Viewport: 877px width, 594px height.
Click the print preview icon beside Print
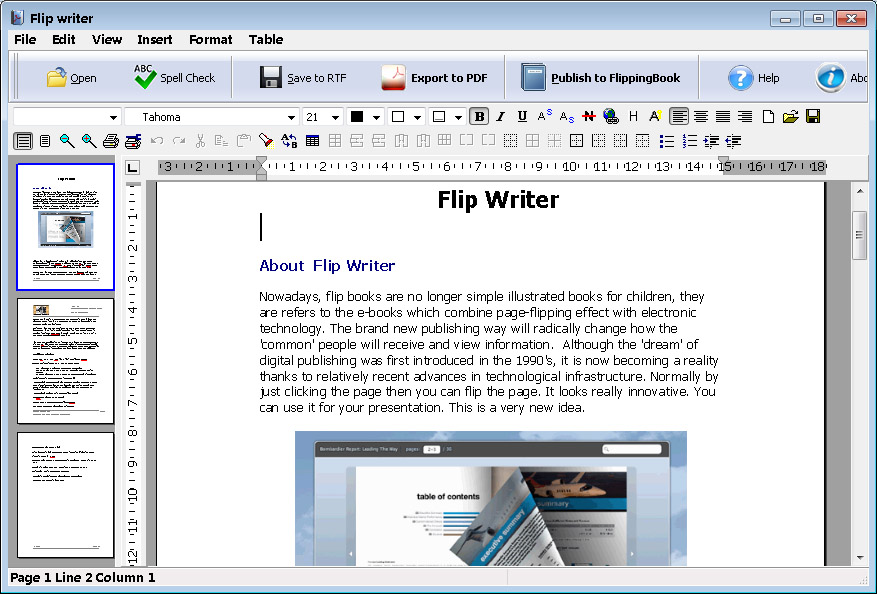coord(133,141)
